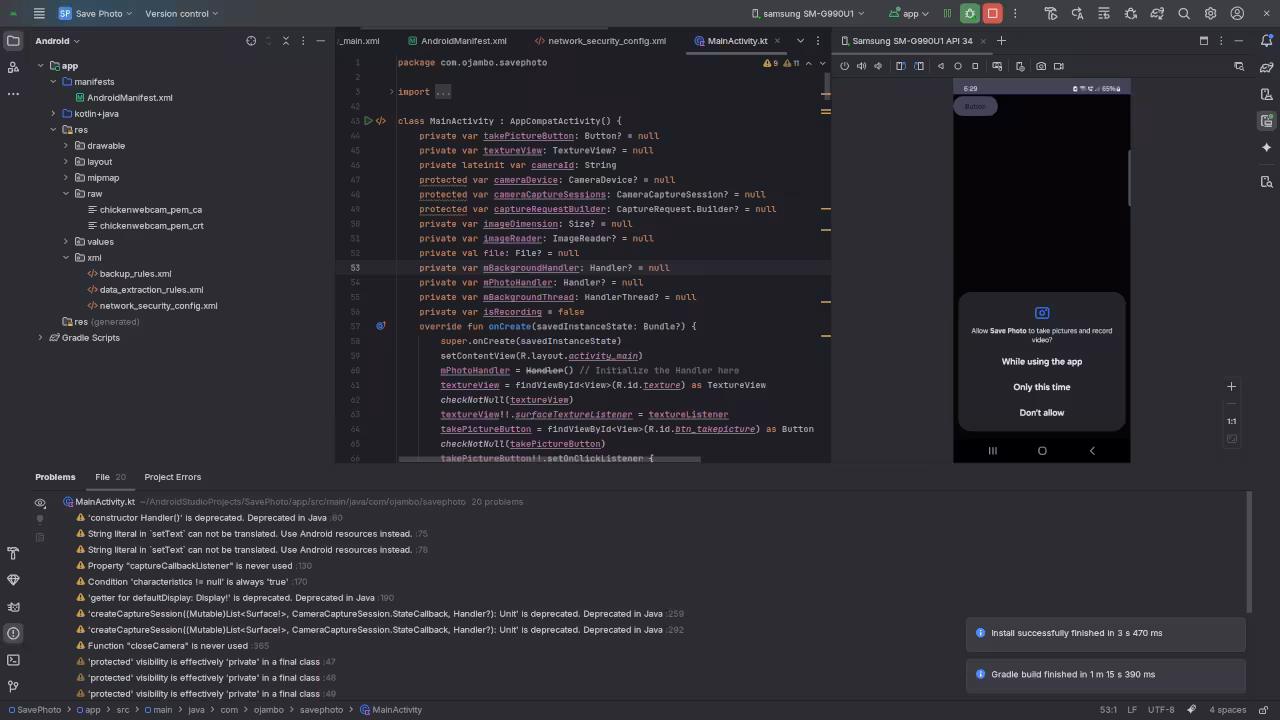1280x720 pixels.
Task: Collapse all in project tree
Action: click(x=286, y=41)
